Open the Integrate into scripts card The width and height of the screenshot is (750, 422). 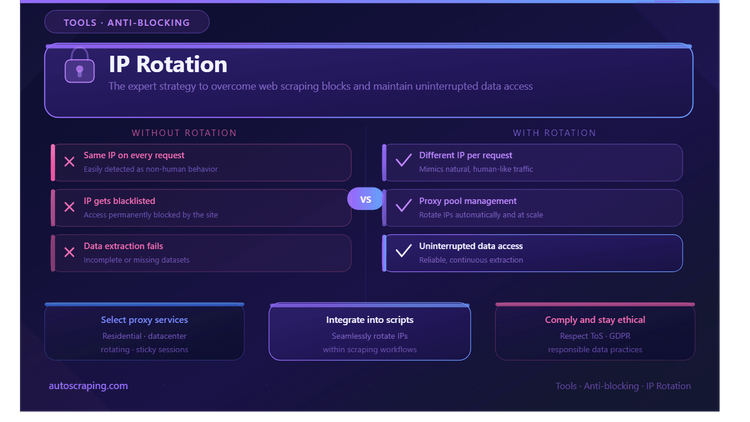click(x=370, y=332)
